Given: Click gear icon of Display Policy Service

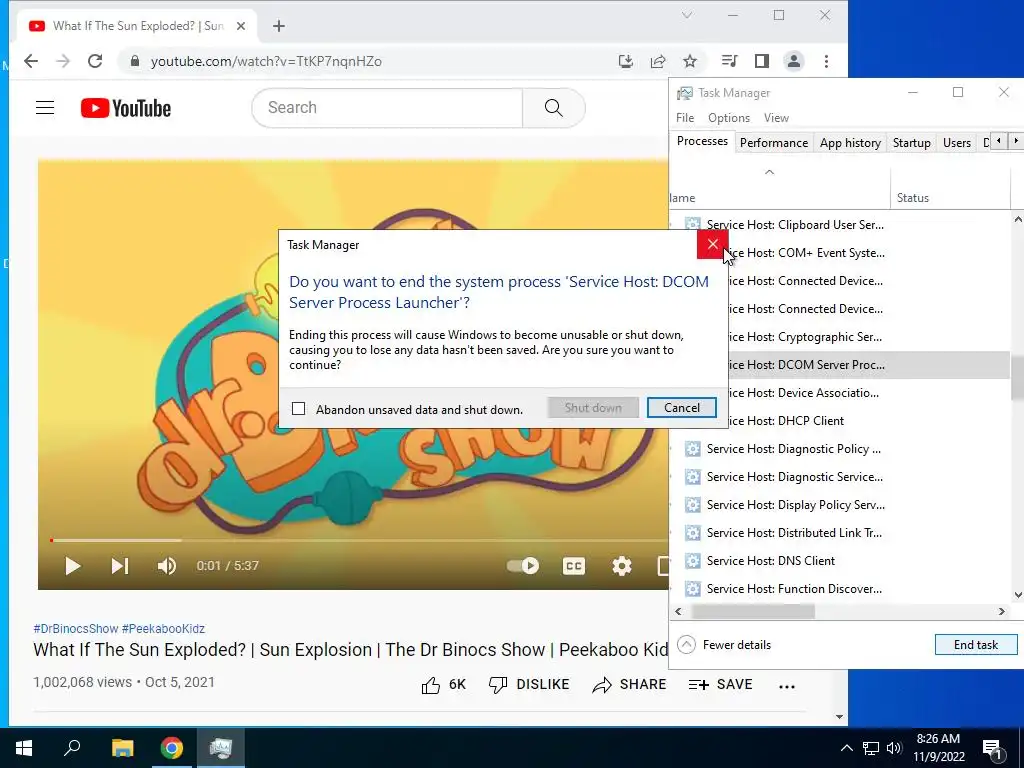Looking at the screenshot, I should click(692, 505).
